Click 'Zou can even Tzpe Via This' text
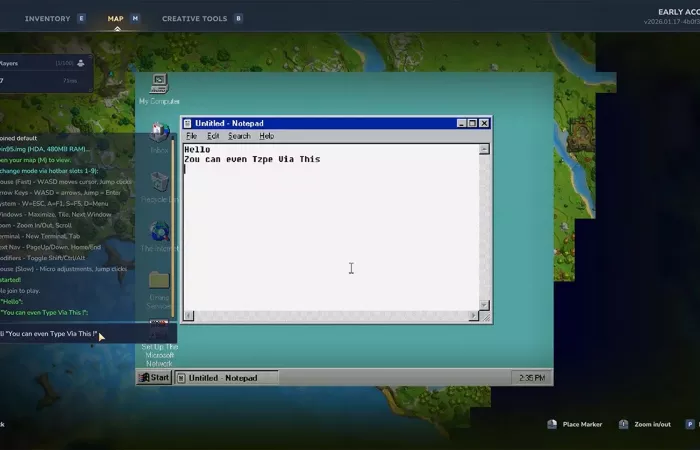 click(252, 159)
